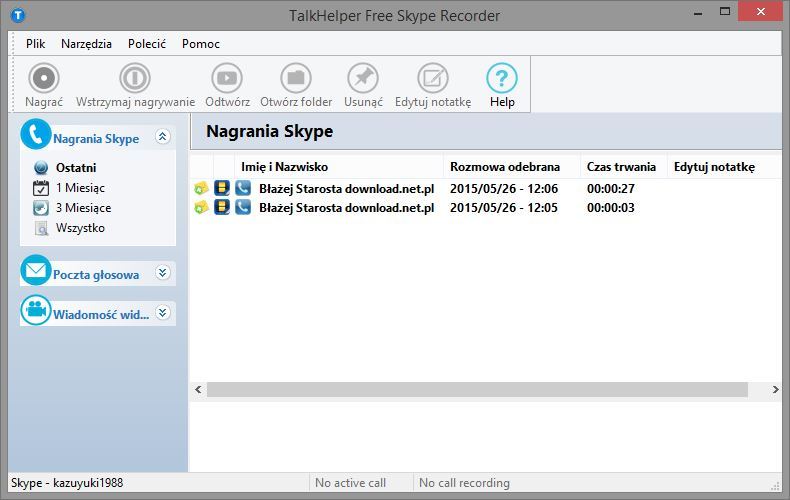Click the horizontal scrollbar thumb
Image resolution: width=790 pixels, height=500 pixels.
coord(477,389)
